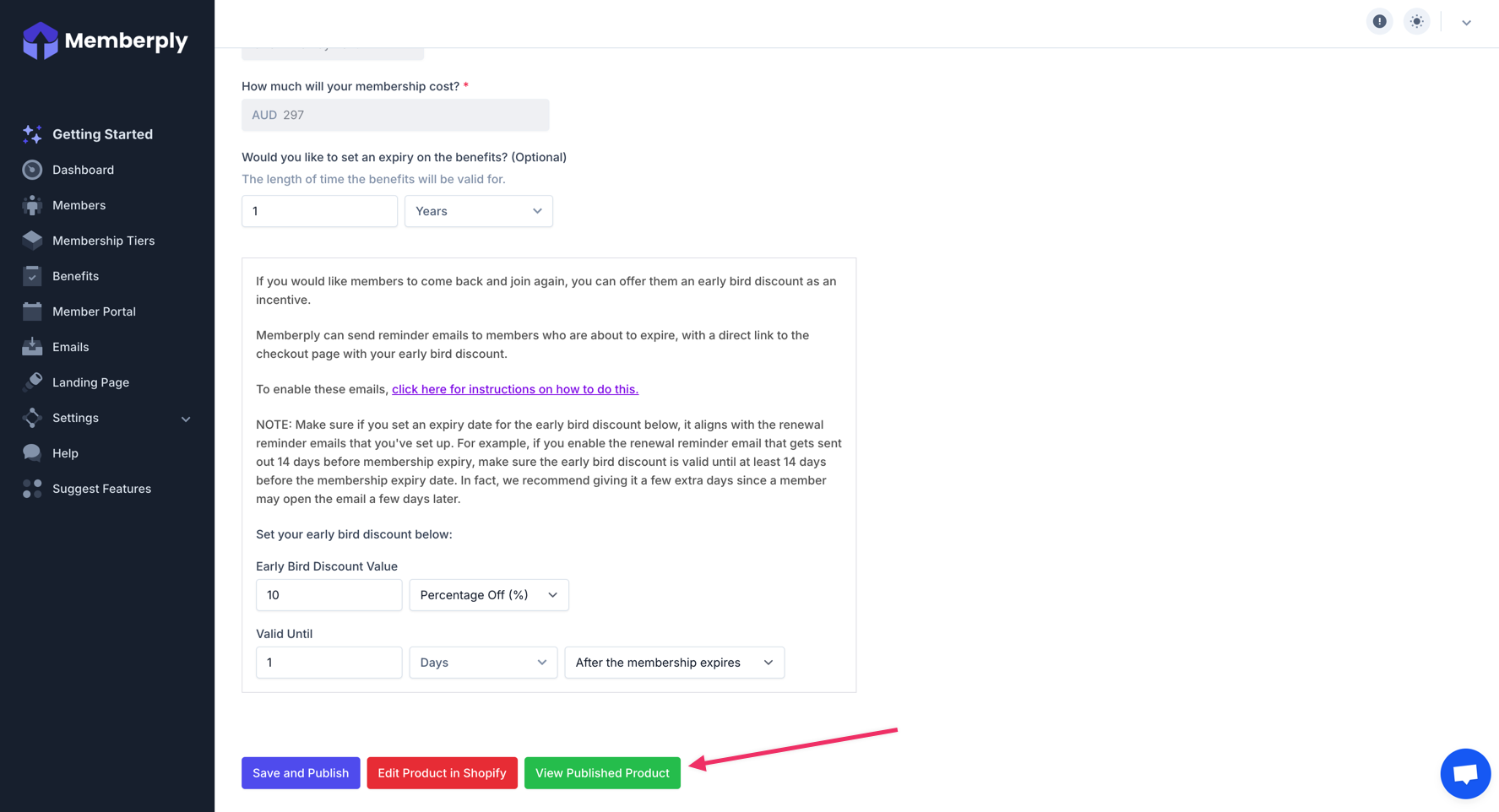This screenshot has width=1499, height=812.
Task: Click the Emails inbox icon
Action: click(x=32, y=347)
